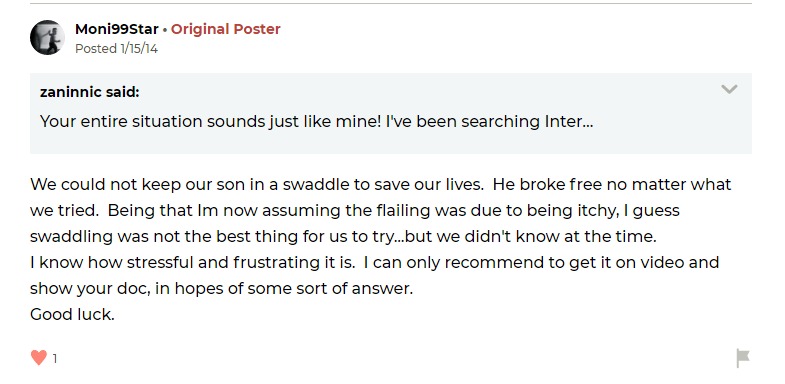Select the line 'show your doc, in hopes'

(x=222, y=288)
